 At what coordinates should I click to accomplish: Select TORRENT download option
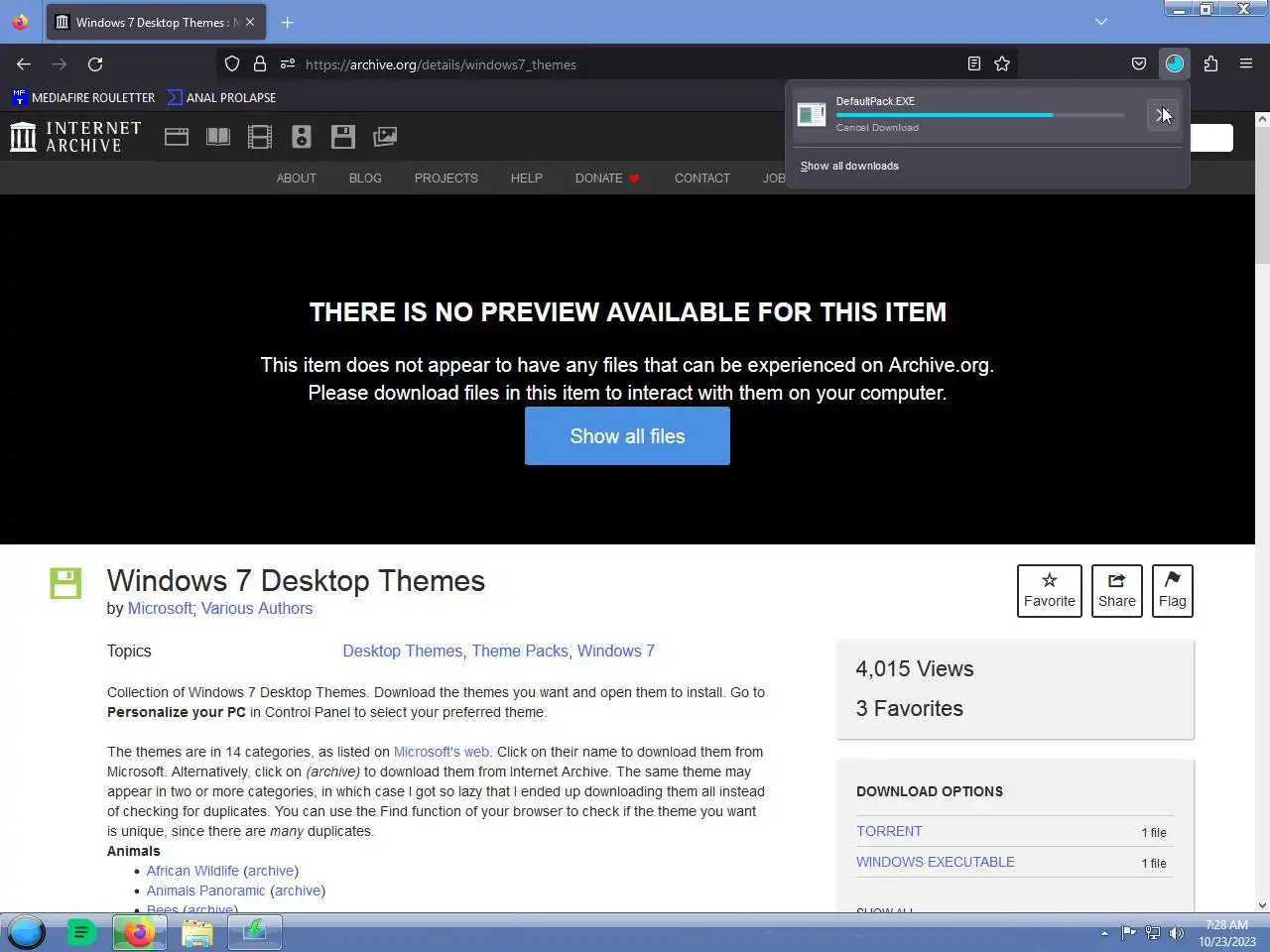[x=889, y=831]
